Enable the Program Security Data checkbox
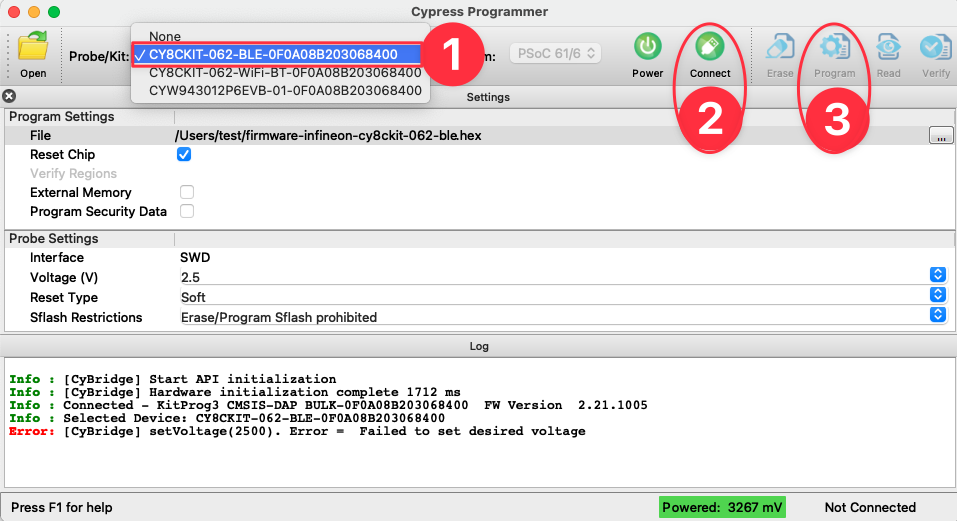 (187, 211)
